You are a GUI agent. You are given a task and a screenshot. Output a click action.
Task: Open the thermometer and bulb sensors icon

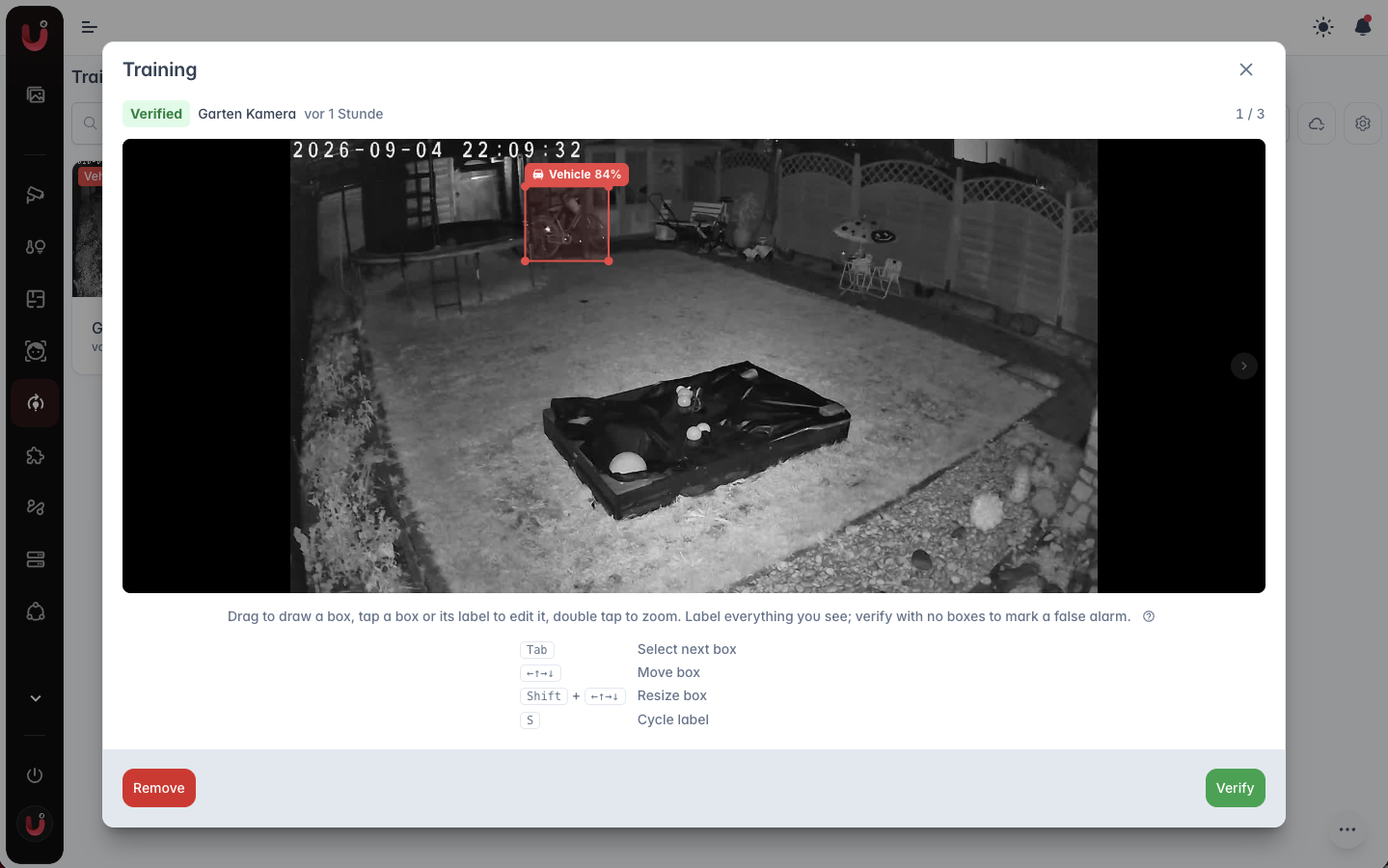36,247
